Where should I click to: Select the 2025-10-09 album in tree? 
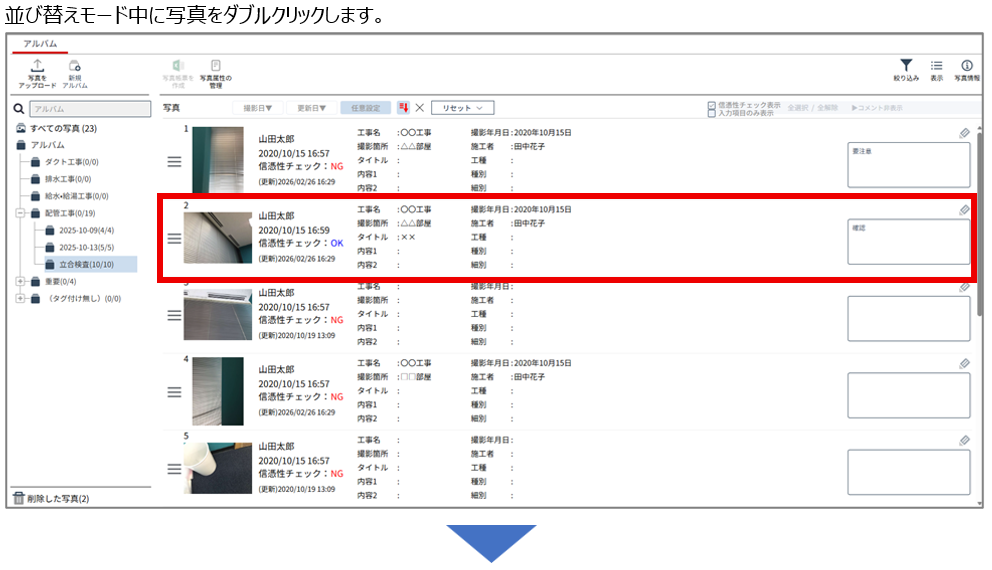[x=85, y=230]
